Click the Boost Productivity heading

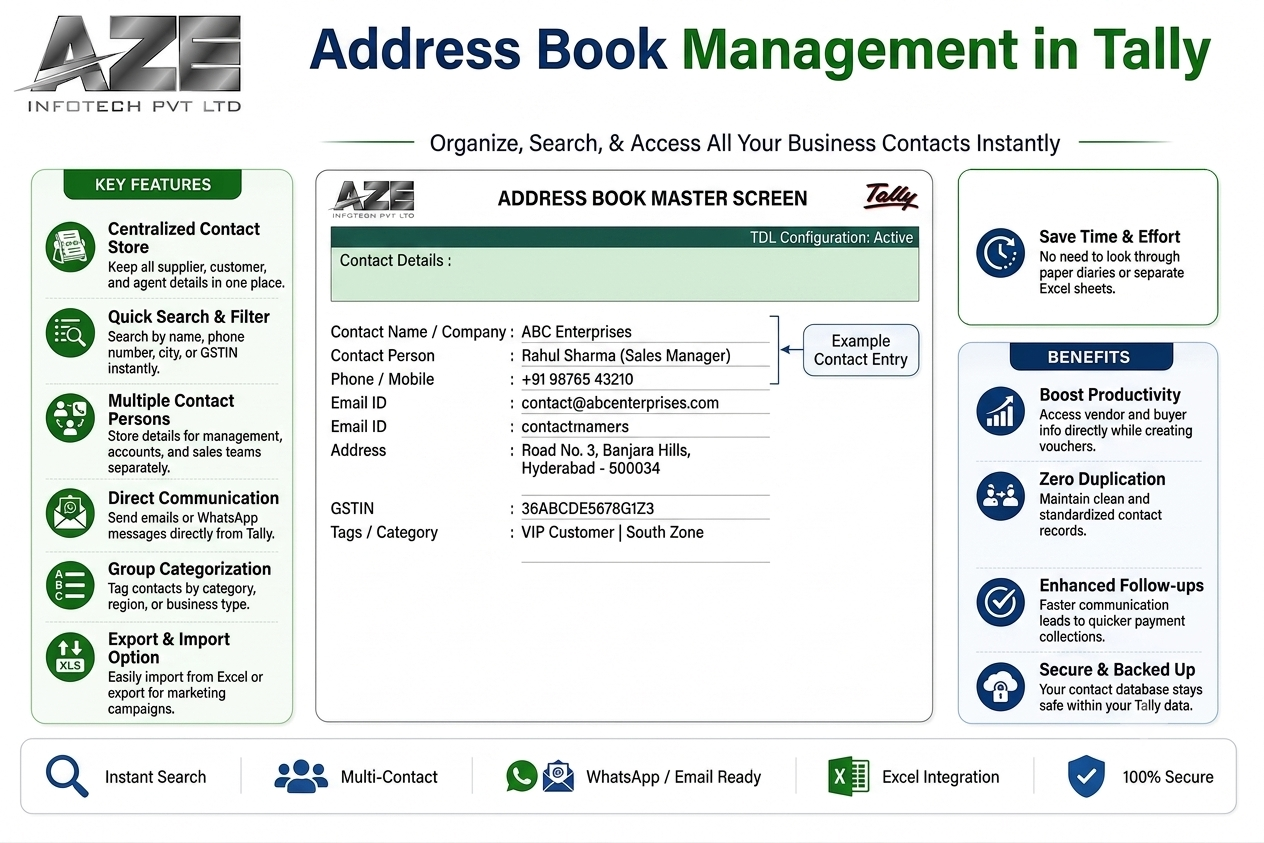click(x=1109, y=395)
